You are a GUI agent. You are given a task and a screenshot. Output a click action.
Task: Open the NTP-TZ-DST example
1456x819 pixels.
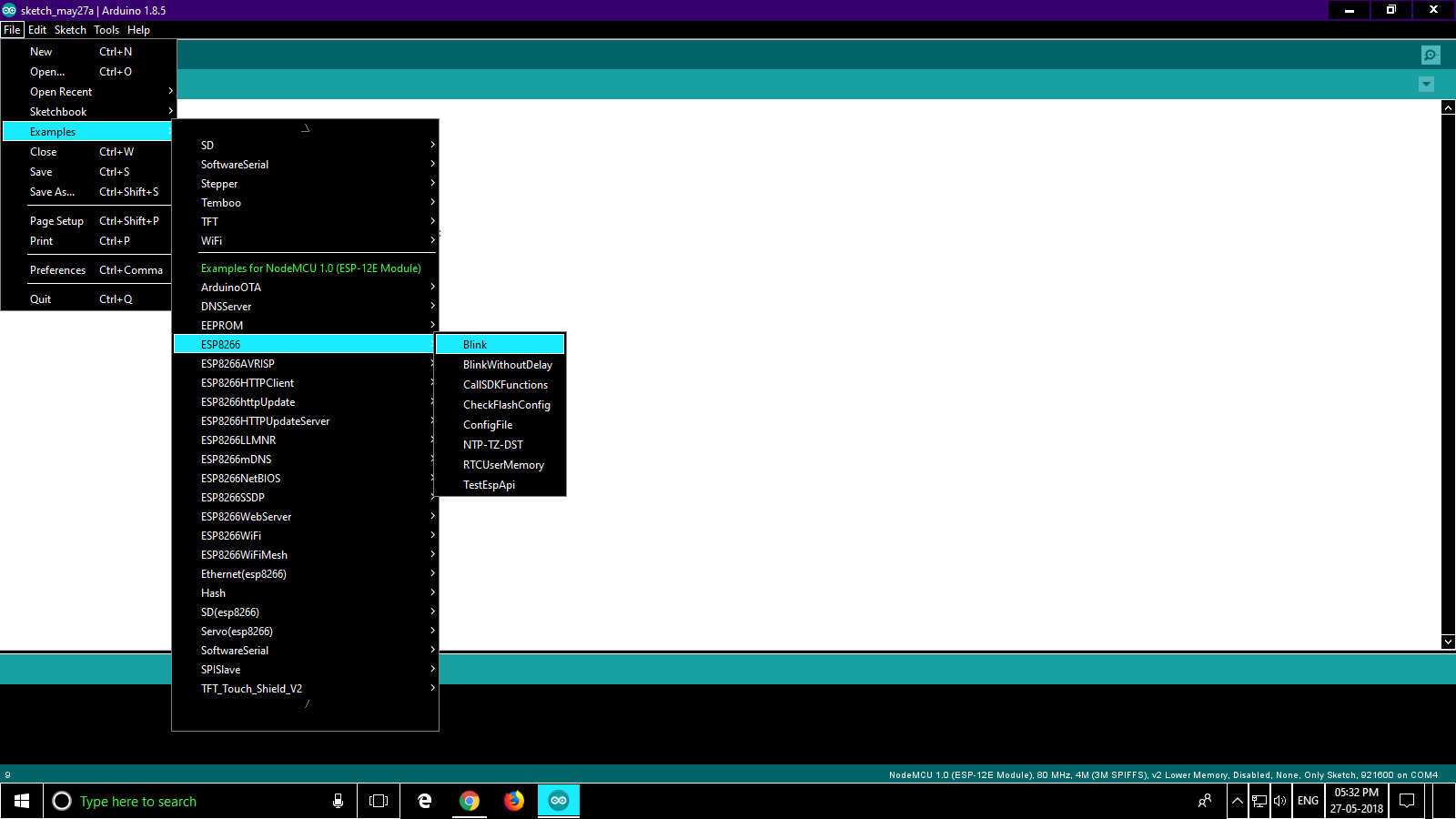click(x=500, y=445)
